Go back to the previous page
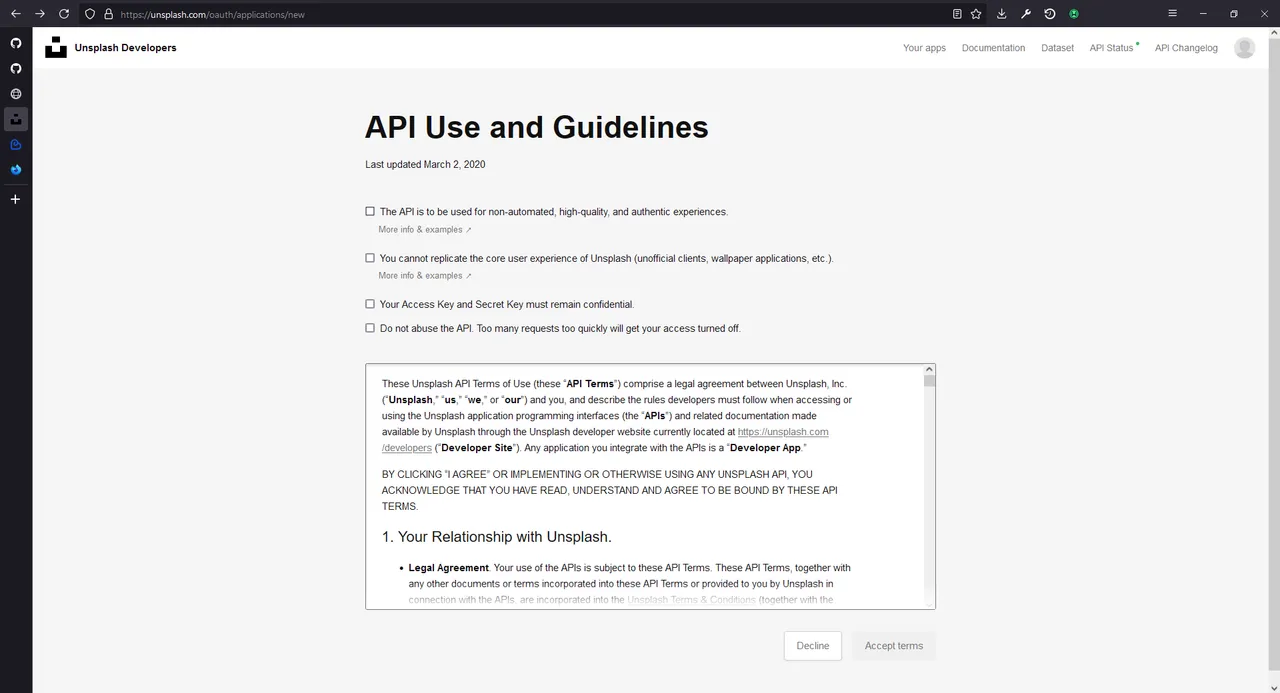The height and width of the screenshot is (693, 1280). click(15, 14)
